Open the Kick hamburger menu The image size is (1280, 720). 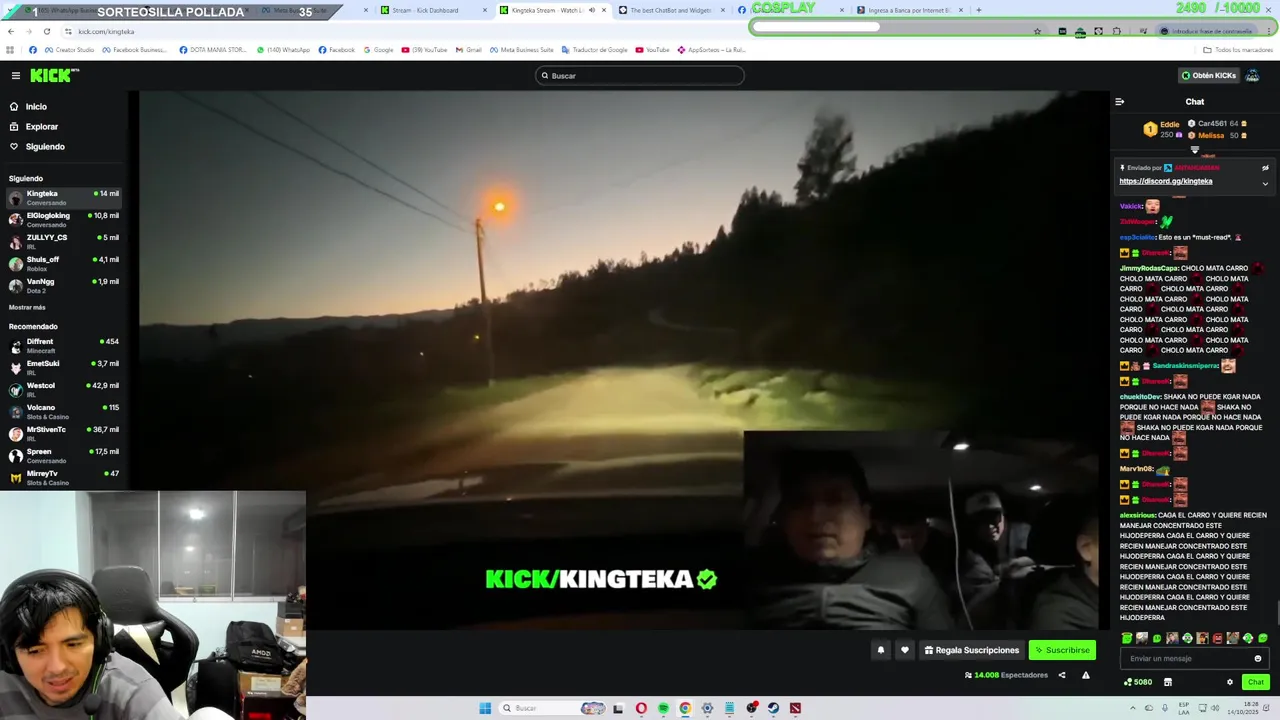16,75
